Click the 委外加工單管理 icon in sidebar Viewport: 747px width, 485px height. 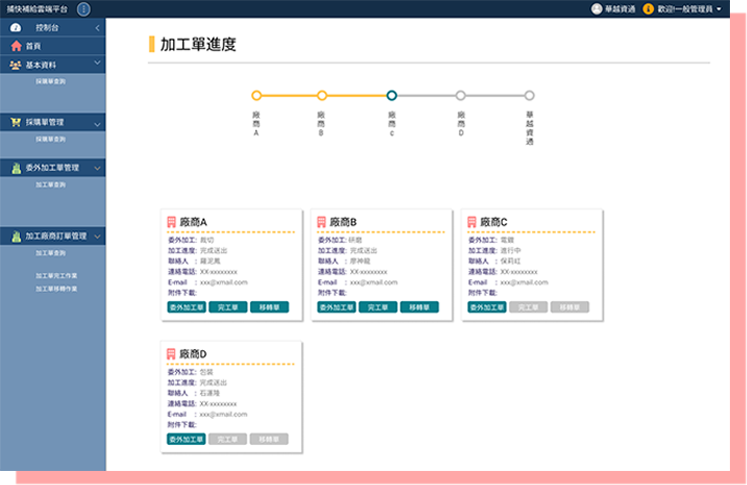(16, 168)
